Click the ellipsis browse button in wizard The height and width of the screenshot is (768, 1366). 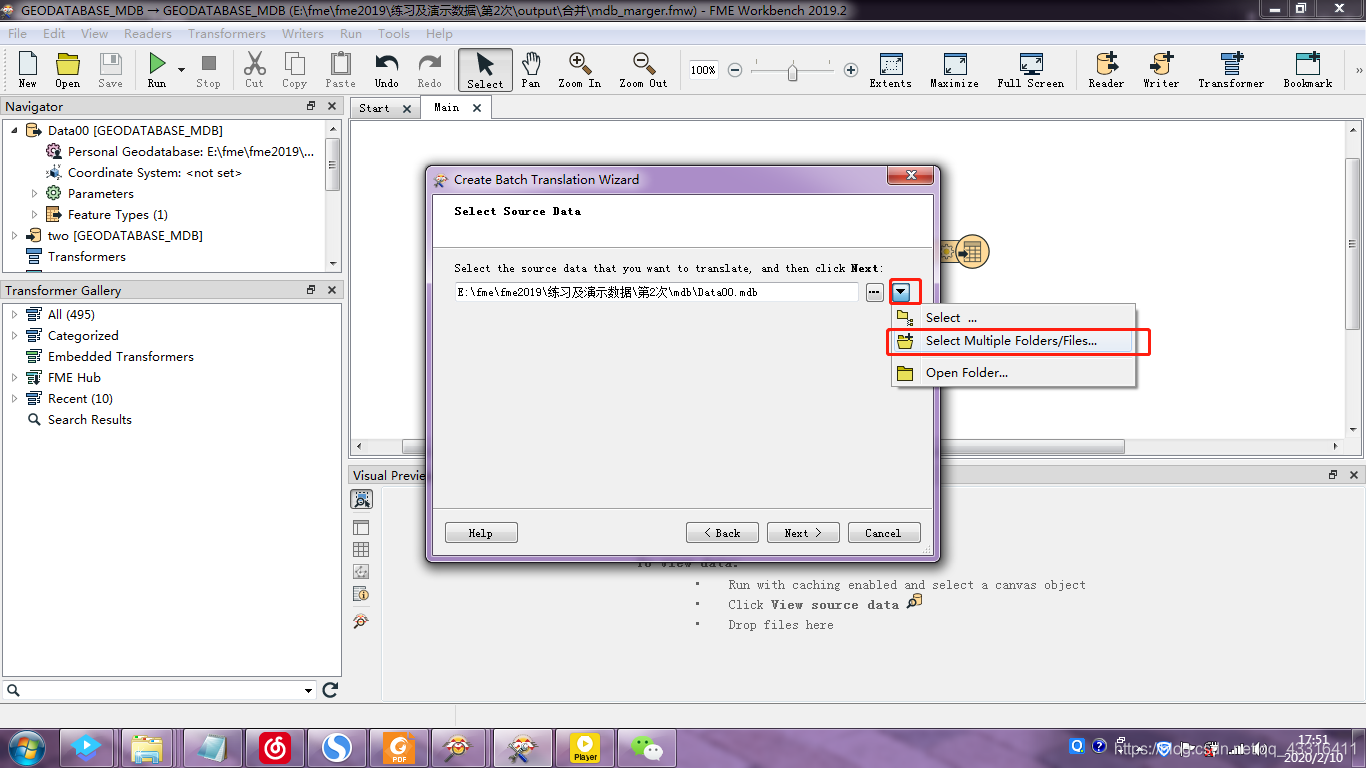(x=875, y=292)
